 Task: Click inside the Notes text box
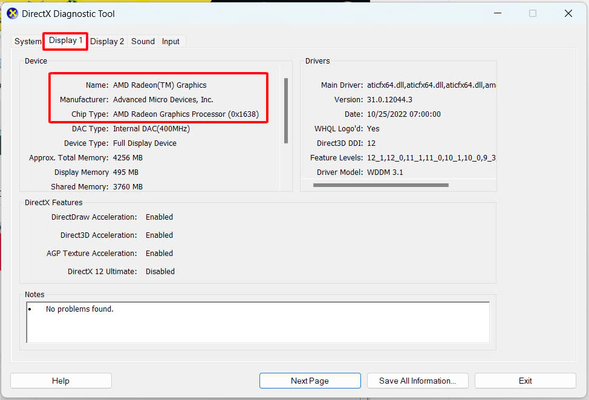pyautogui.click(x=258, y=322)
